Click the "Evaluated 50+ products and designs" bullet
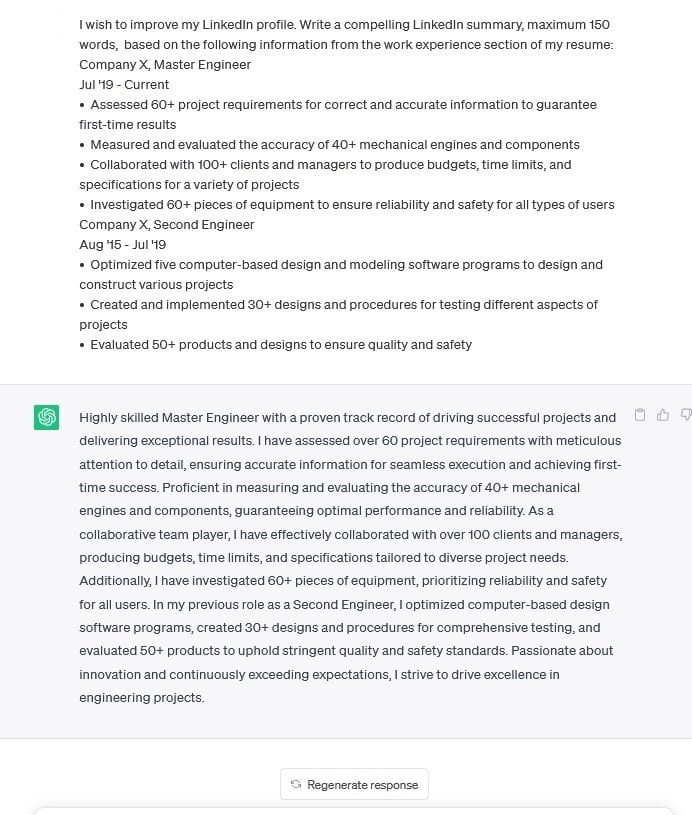This screenshot has height=815, width=692. (x=281, y=345)
